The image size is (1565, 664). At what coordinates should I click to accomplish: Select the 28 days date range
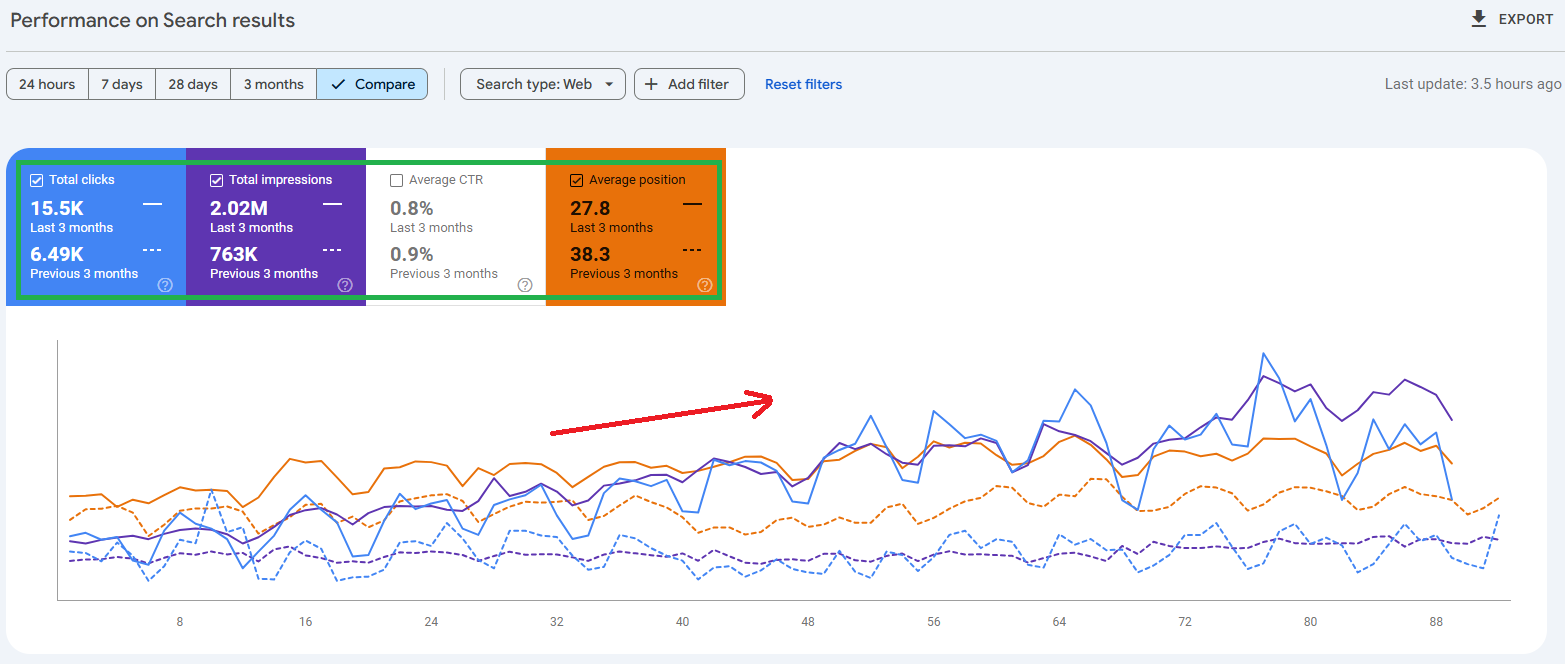pos(193,84)
